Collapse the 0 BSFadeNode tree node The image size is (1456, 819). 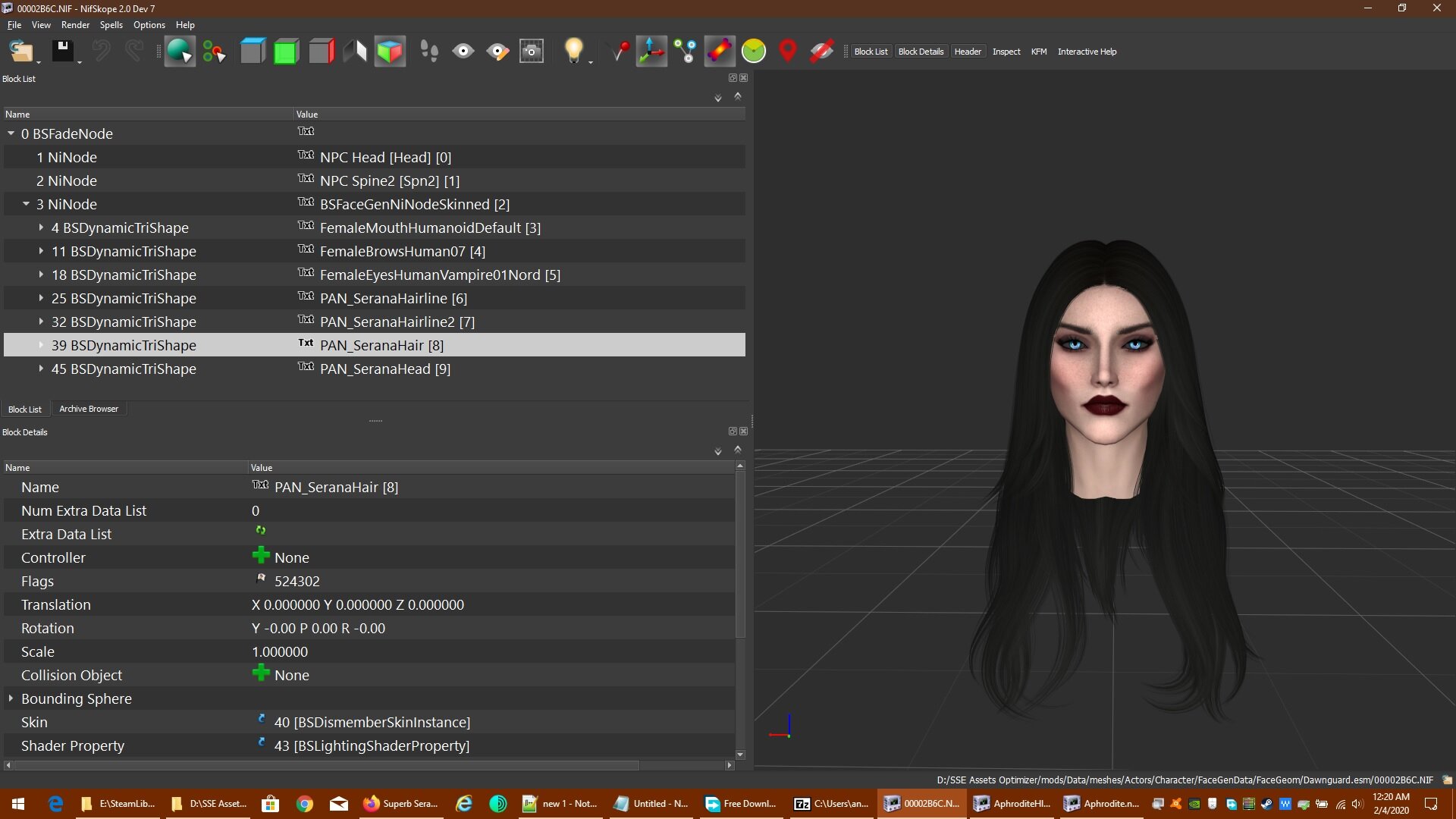[11, 133]
